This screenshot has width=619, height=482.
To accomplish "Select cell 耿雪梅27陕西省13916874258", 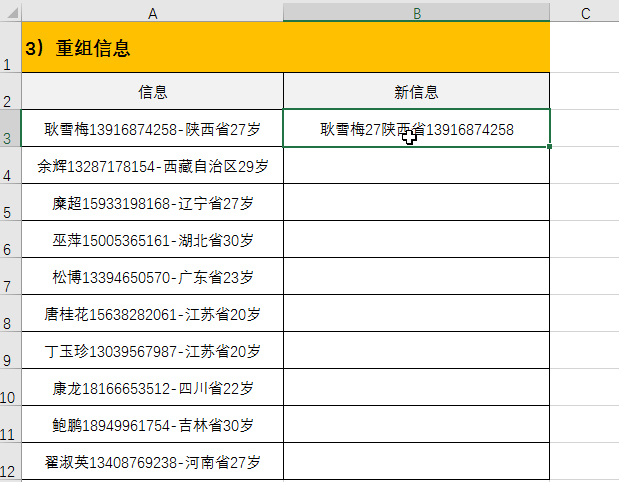I will click(x=416, y=128).
